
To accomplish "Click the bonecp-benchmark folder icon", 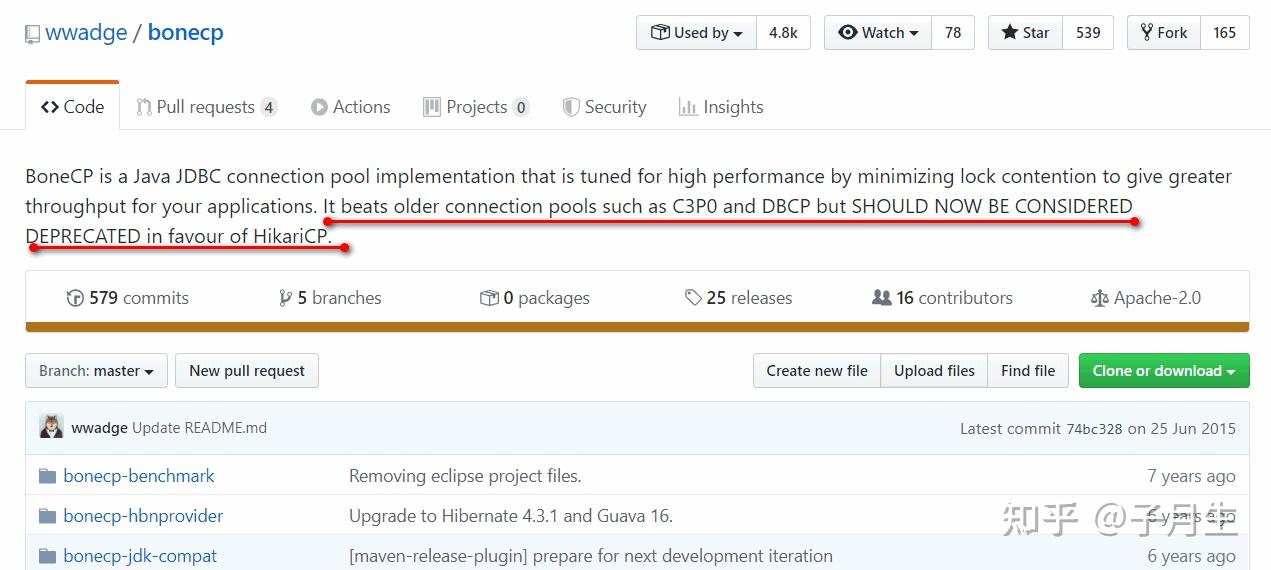I will (x=47, y=476).
